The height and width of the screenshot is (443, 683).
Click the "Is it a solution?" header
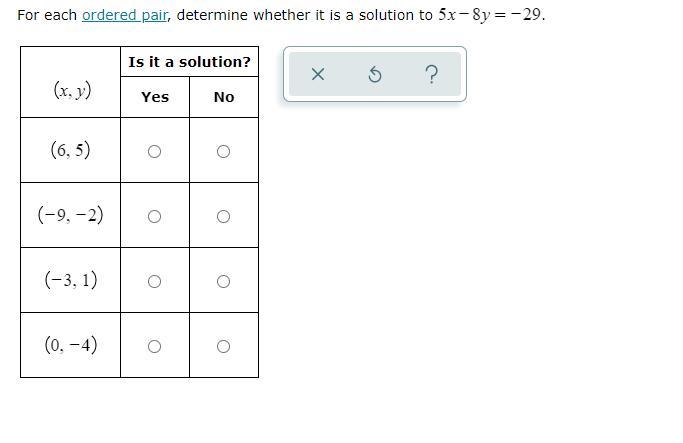(189, 62)
